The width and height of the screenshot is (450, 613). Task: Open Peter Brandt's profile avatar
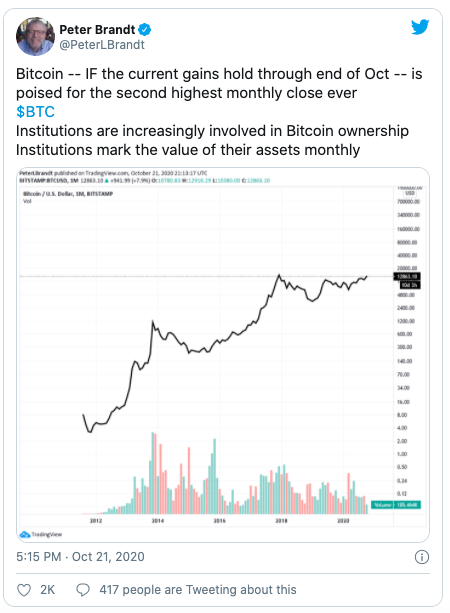[35, 36]
